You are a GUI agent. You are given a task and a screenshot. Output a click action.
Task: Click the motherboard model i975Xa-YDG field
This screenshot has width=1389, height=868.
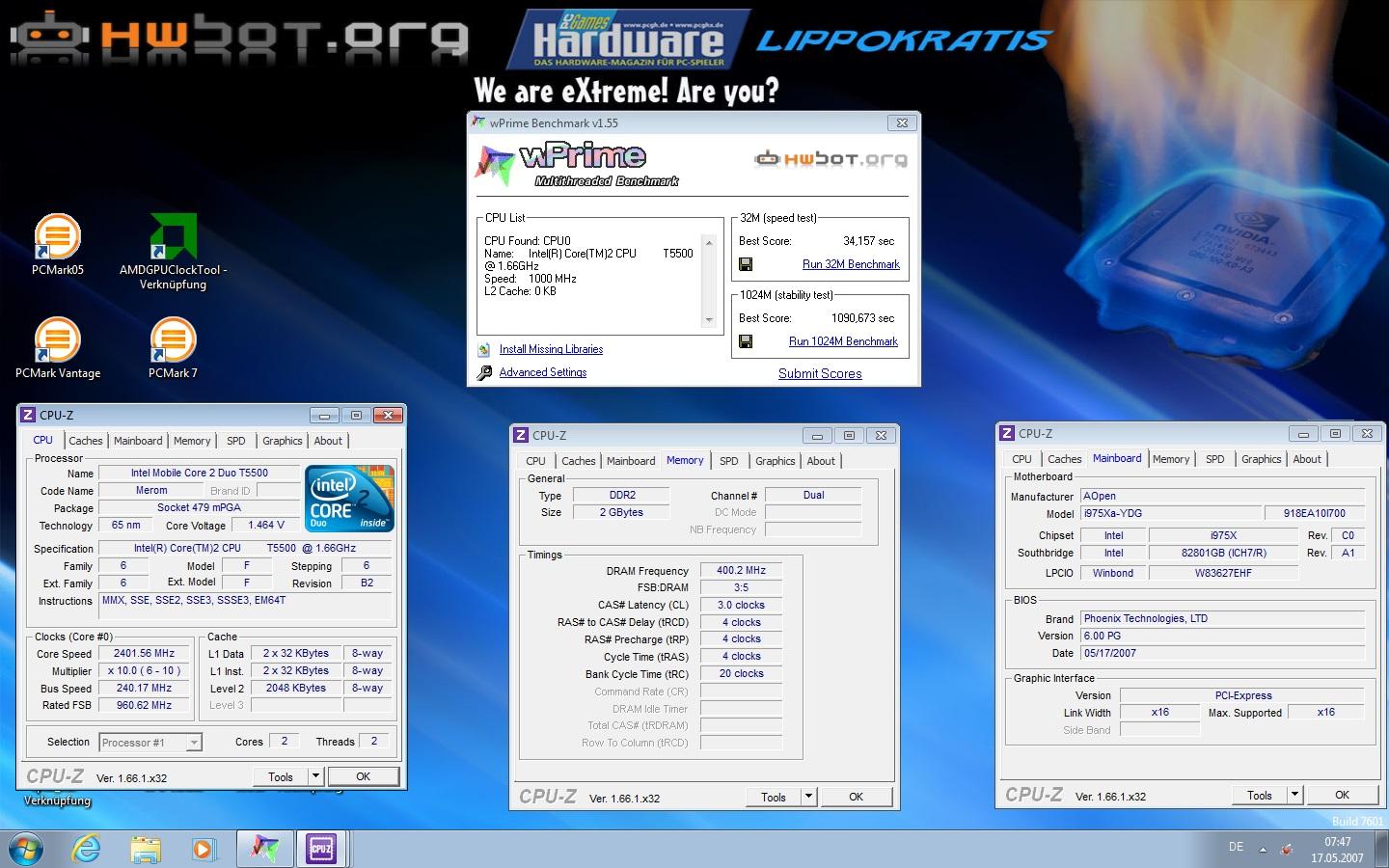coord(1169,513)
